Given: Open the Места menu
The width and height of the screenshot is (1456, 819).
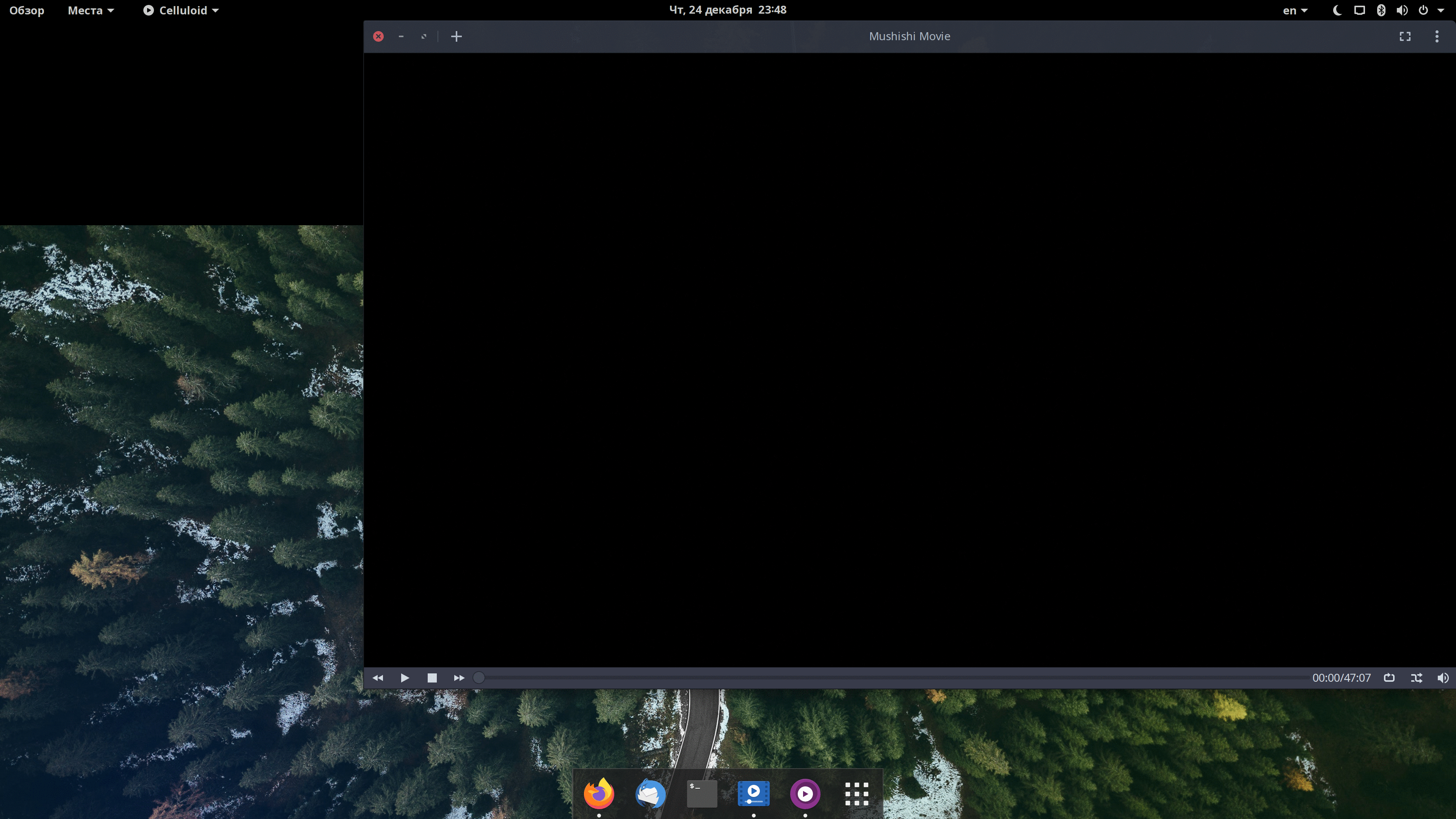Looking at the screenshot, I should coord(90,9).
